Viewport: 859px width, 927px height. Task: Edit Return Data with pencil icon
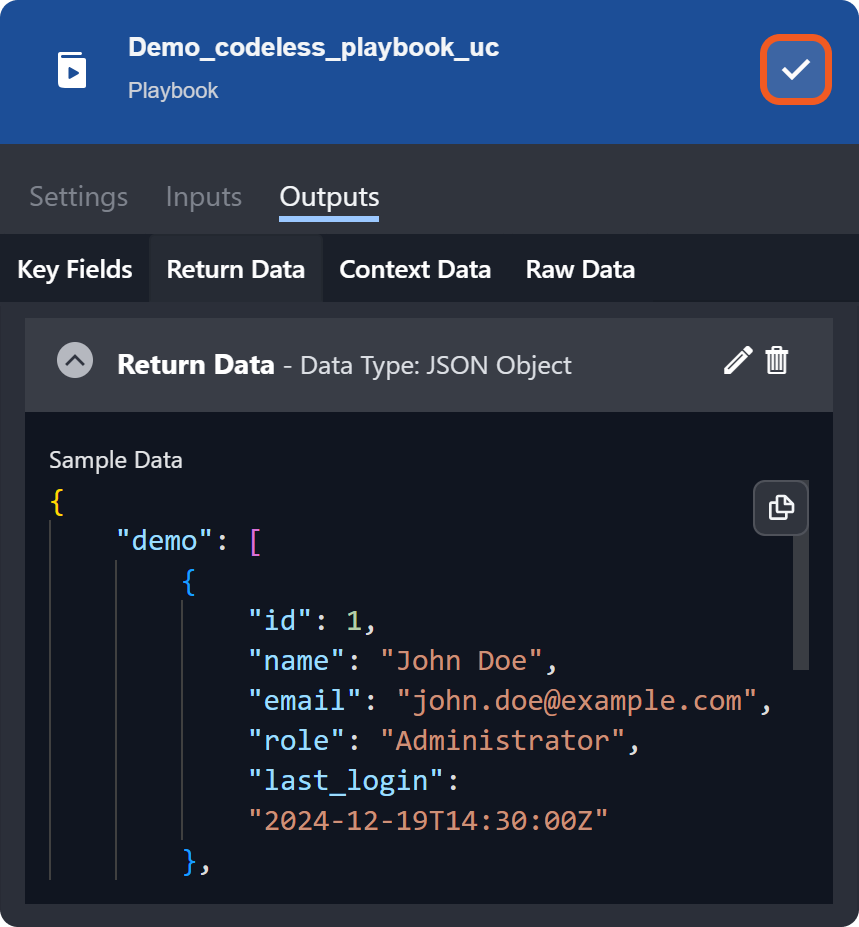point(737,361)
